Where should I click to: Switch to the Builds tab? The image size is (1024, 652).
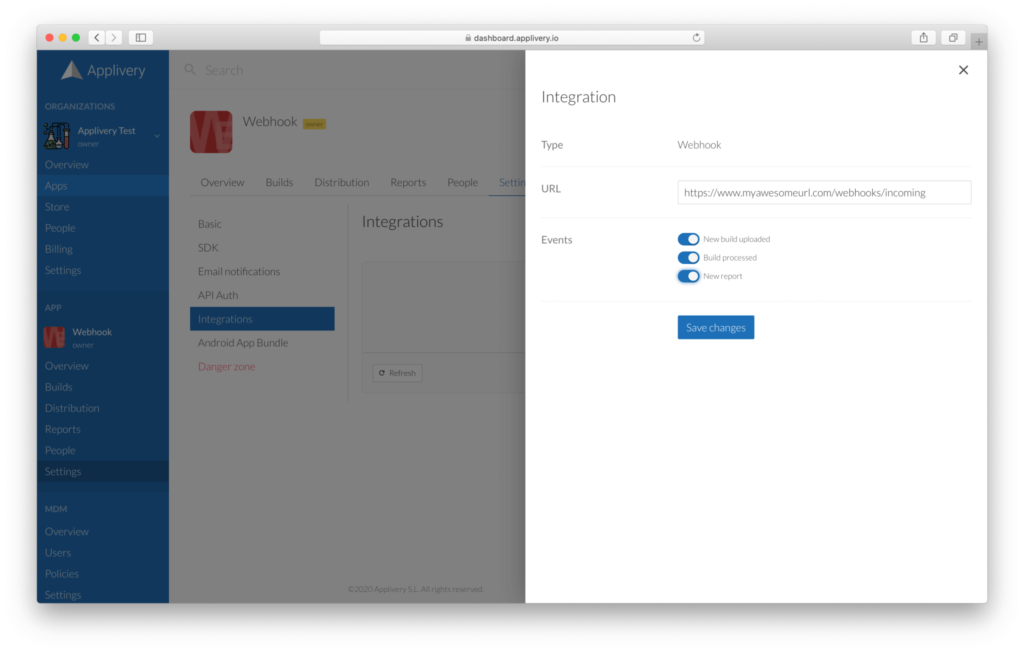click(x=279, y=182)
